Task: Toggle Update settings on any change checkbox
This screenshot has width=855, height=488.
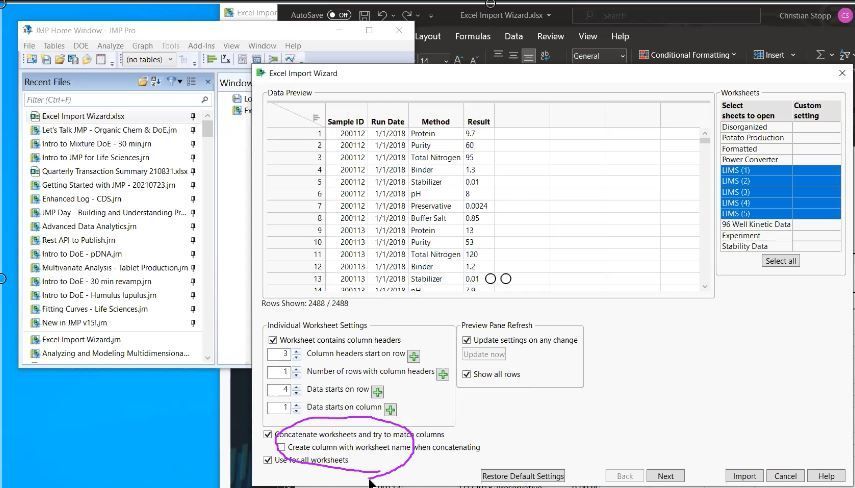Action: tap(467, 340)
